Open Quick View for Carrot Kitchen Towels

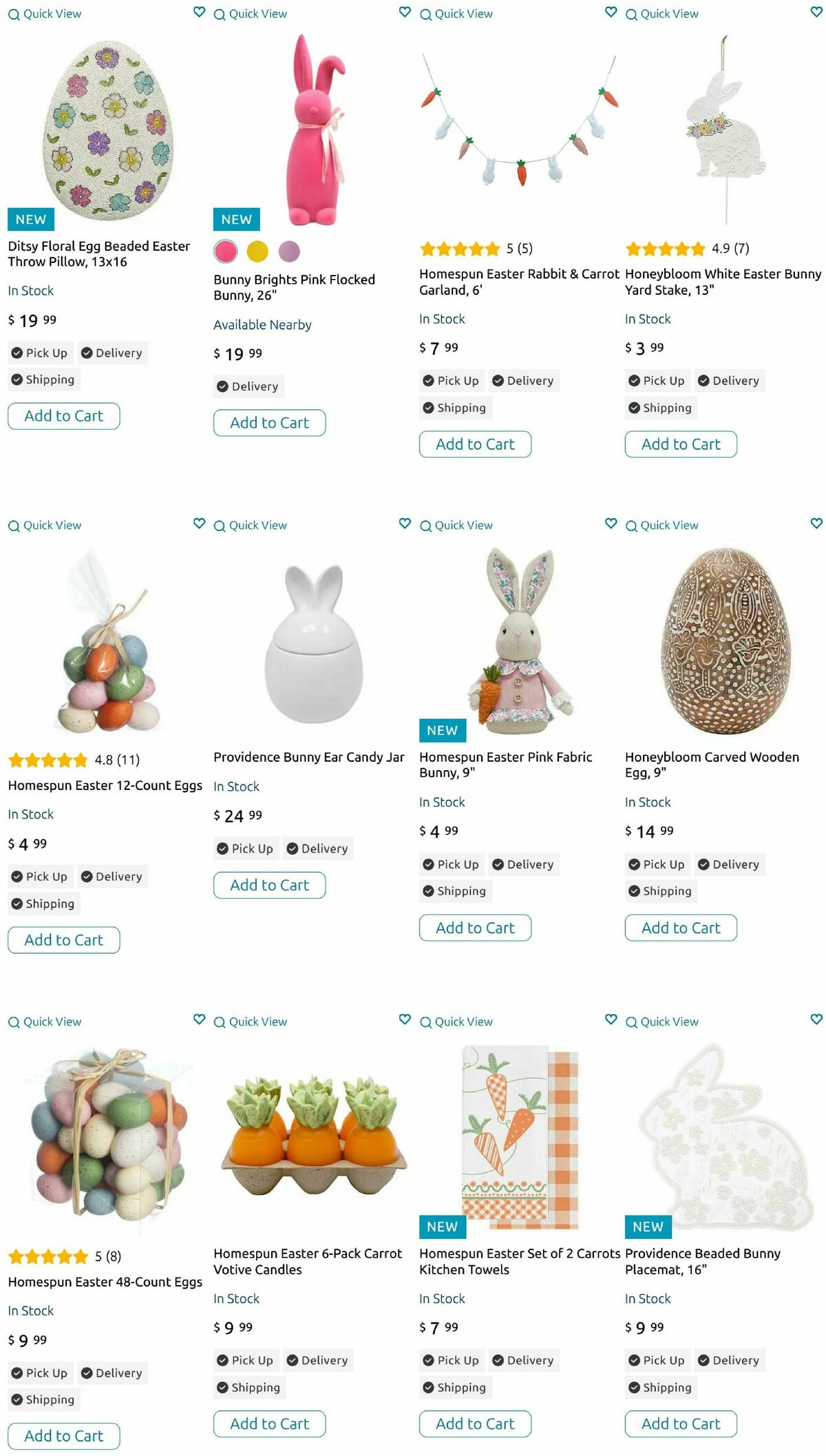click(456, 1022)
